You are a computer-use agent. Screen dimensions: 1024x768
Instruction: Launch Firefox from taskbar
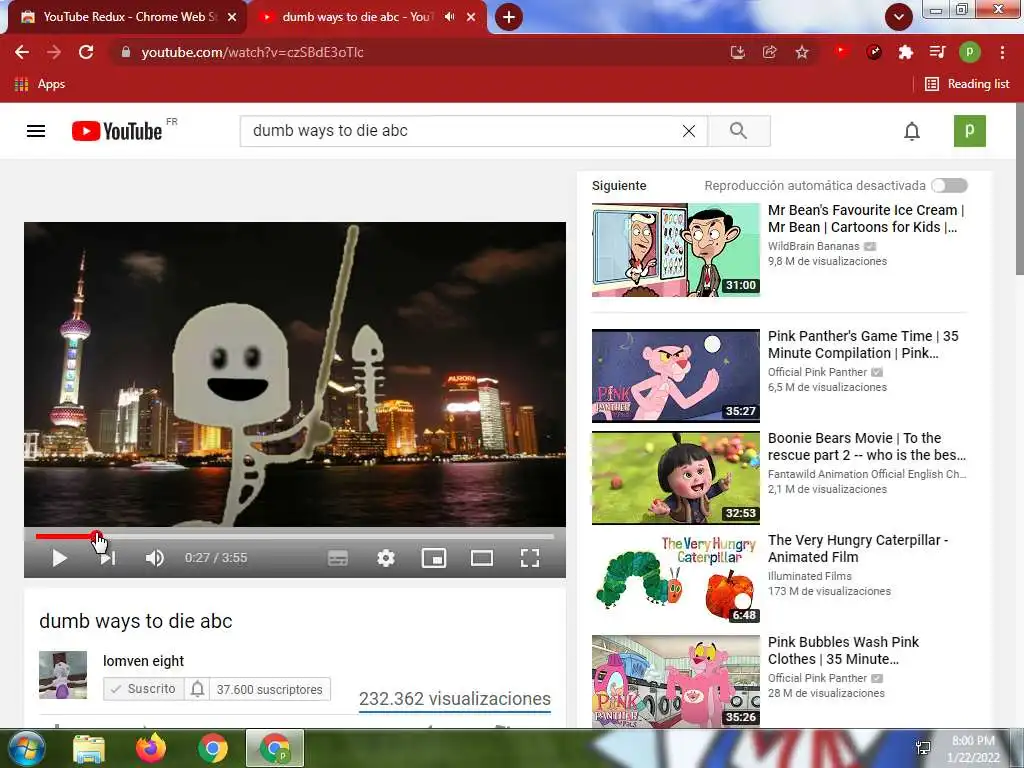click(151, 748)
